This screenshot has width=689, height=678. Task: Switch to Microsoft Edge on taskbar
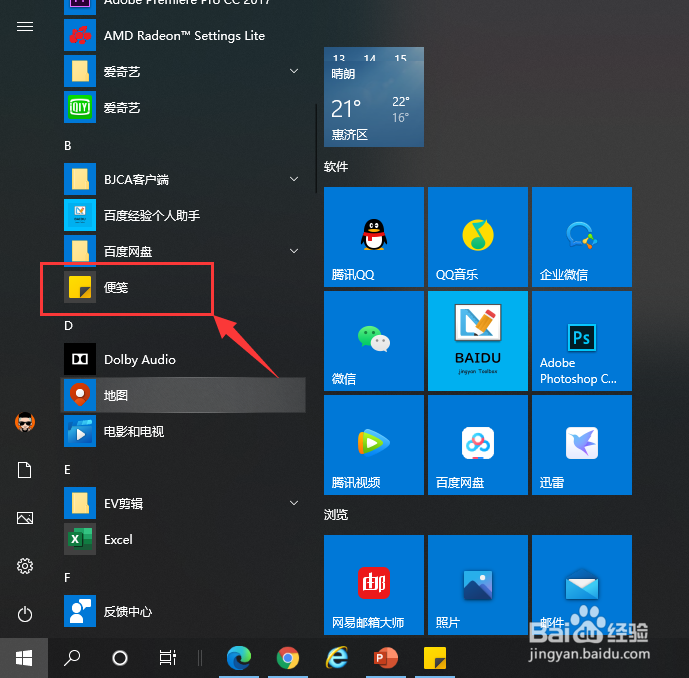coord(239,658)
